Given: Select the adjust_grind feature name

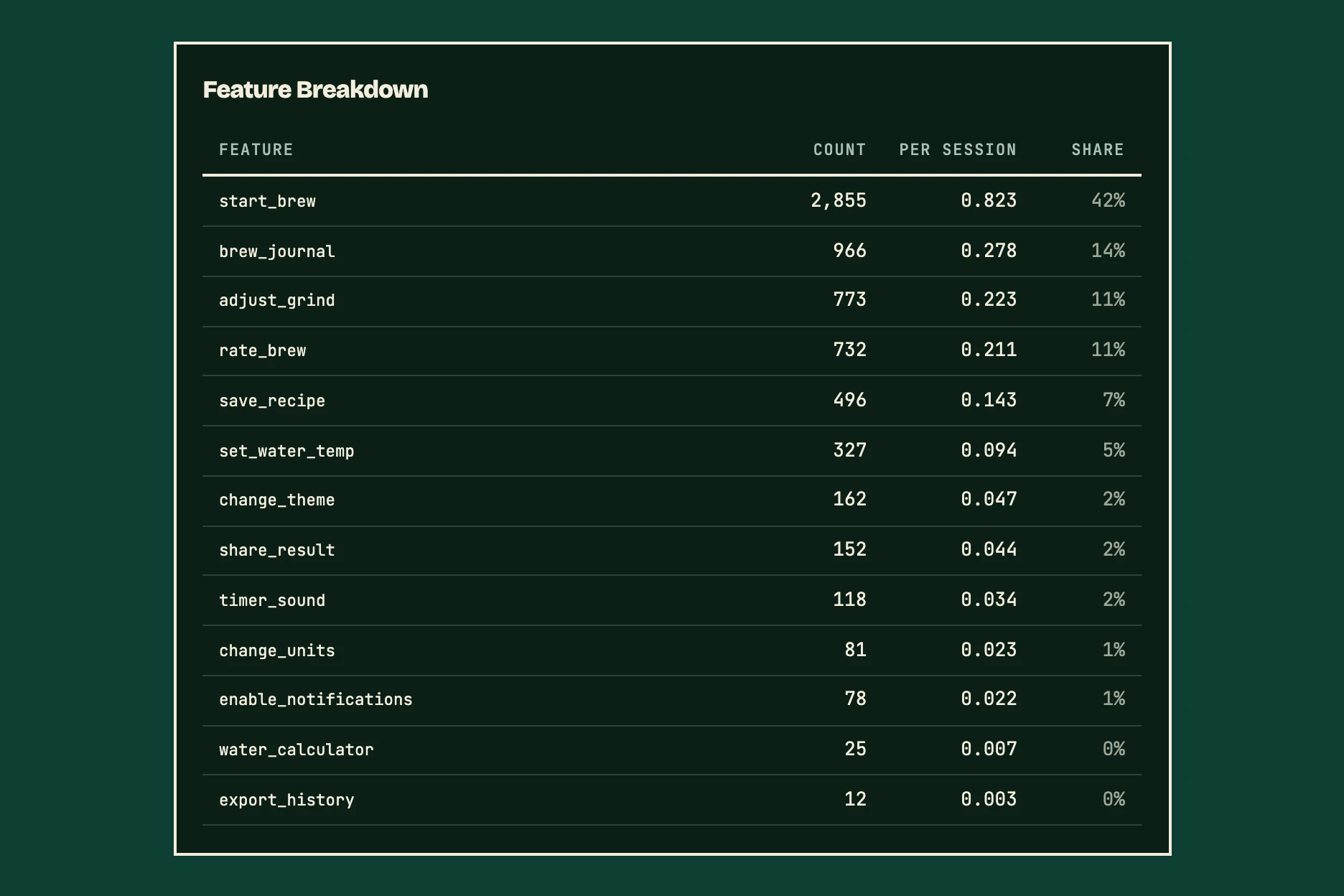Looking at the screenshot, I should click(x=276, y=300).
